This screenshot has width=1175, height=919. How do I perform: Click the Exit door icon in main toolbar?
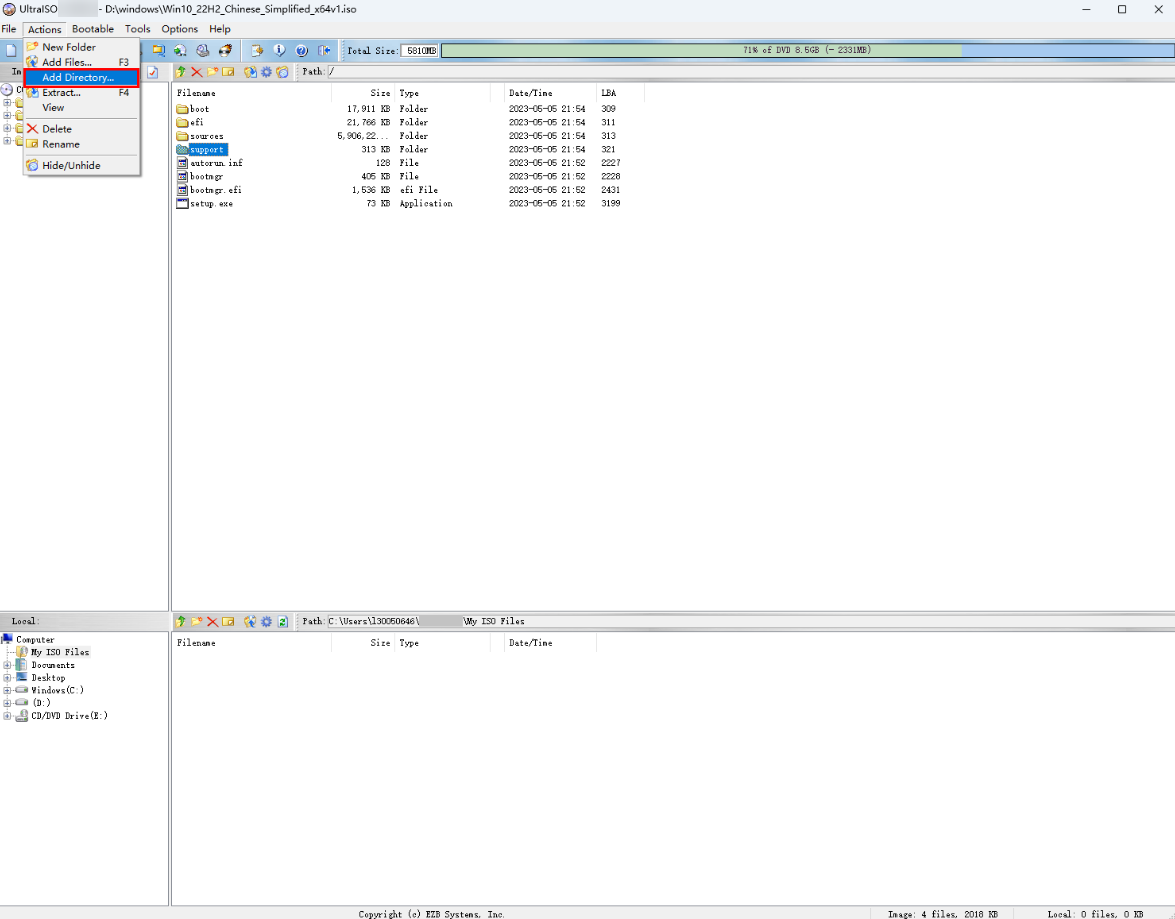(324, 50)
